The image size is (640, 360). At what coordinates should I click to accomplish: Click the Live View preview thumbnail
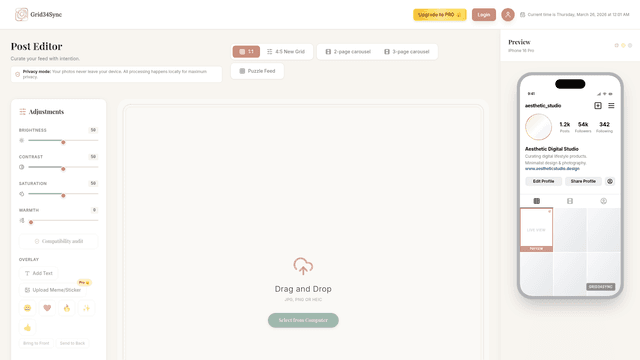pos(536,230)
